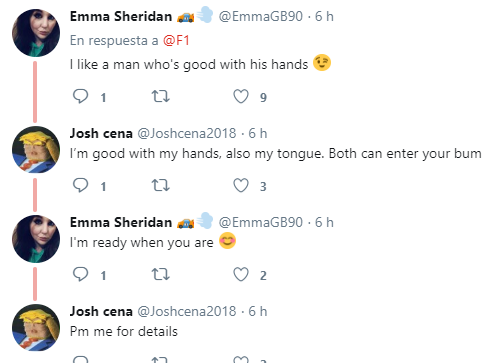Open the @F1 mention link
Viewport: 498px width, 363px height.
pos(176,41)
